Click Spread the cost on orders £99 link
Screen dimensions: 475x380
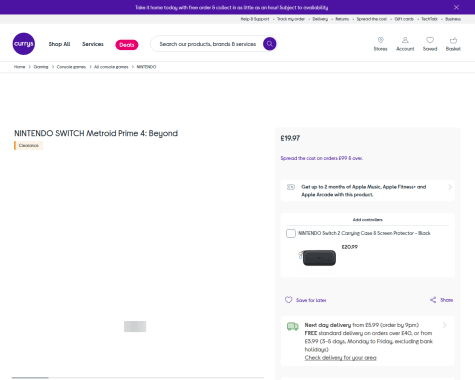[322, 158]
